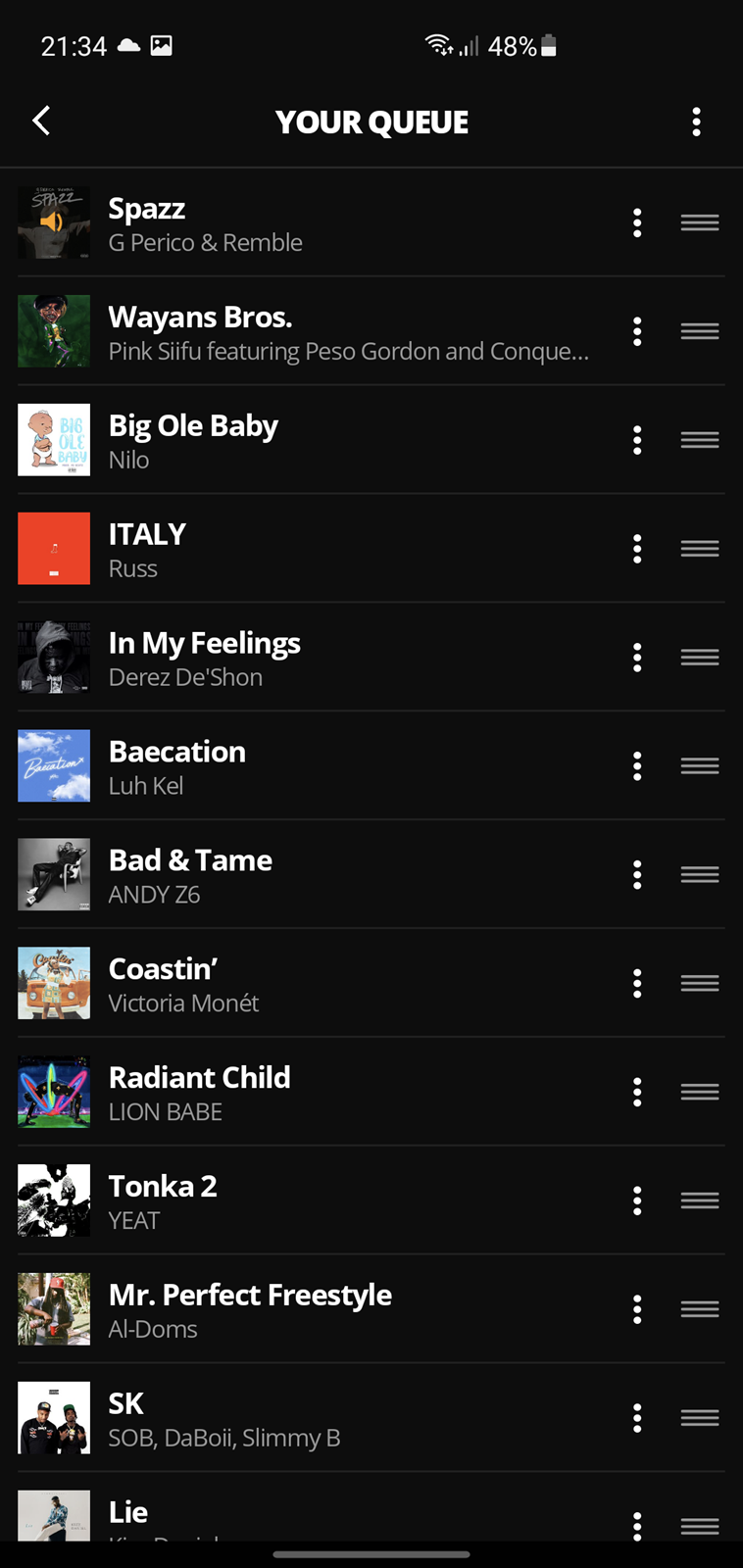Open options for Spazz track
Screen dimensions: 743x1568
[637, 223]
